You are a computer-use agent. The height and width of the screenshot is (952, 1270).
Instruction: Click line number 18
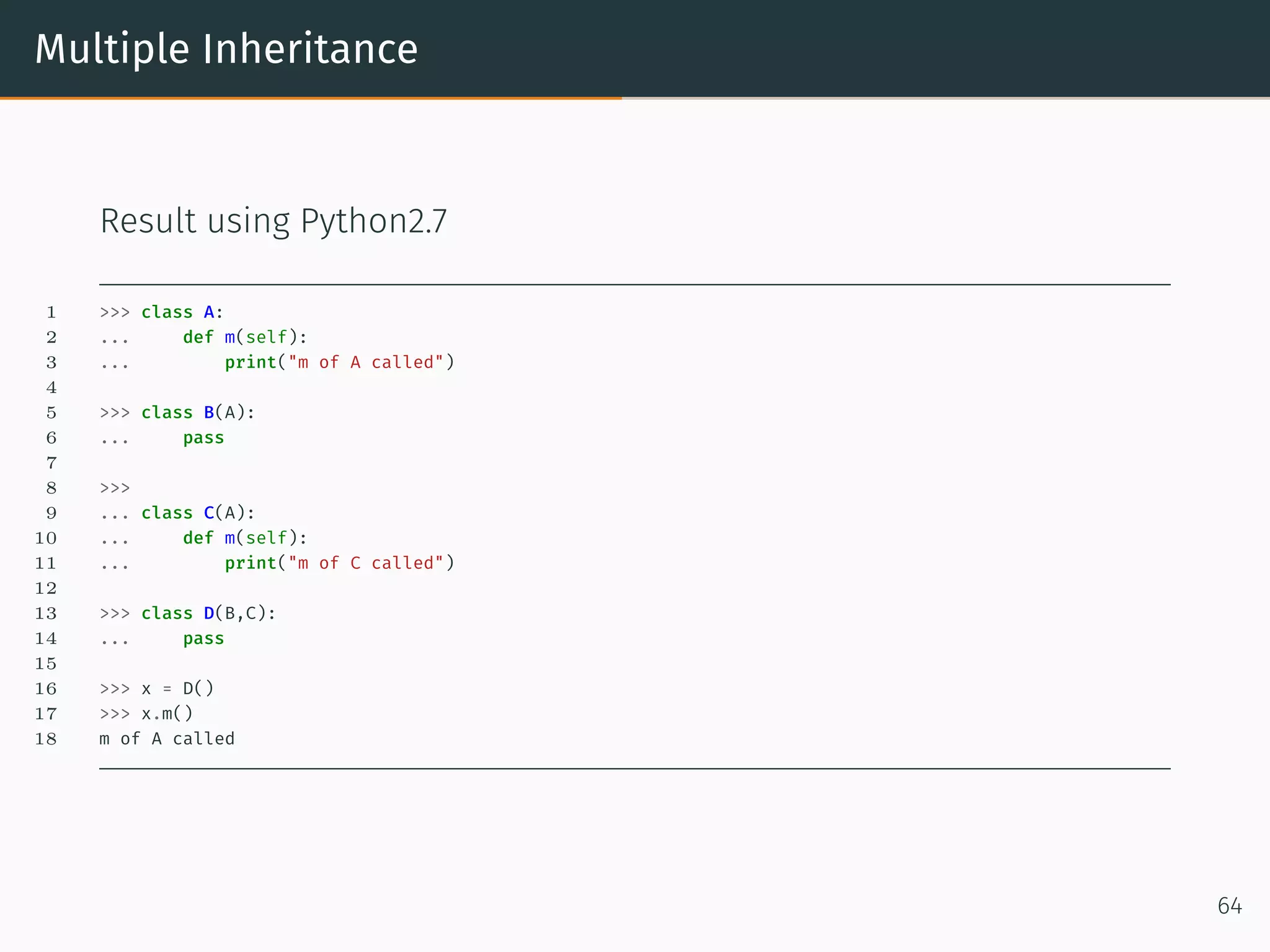tap(46, 739)
